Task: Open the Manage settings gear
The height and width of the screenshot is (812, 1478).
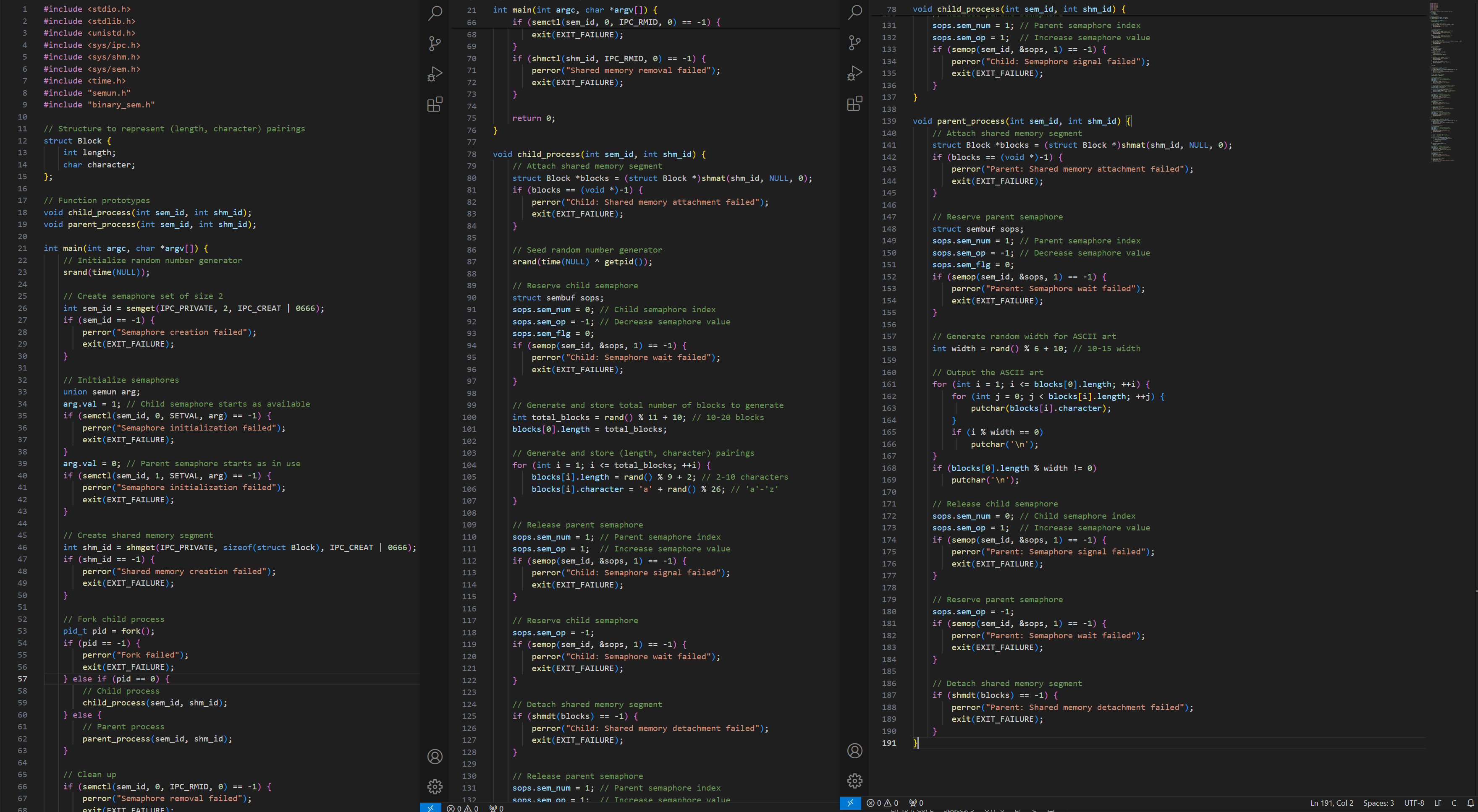Action: tap(435, 787)
